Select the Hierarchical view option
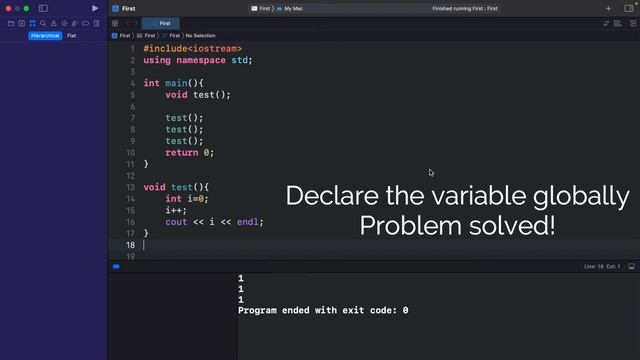This screenshot has width=640, height=360. [45, 36]
